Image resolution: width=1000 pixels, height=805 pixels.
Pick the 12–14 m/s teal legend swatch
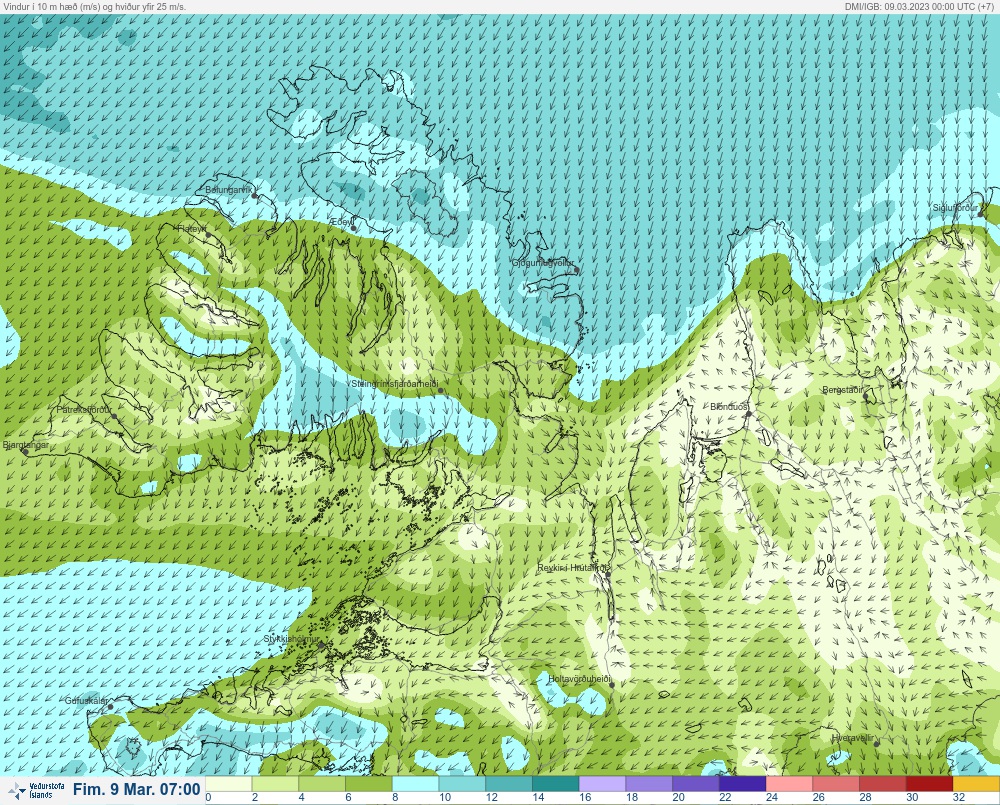pyautogui.click(x=509, y=783)
